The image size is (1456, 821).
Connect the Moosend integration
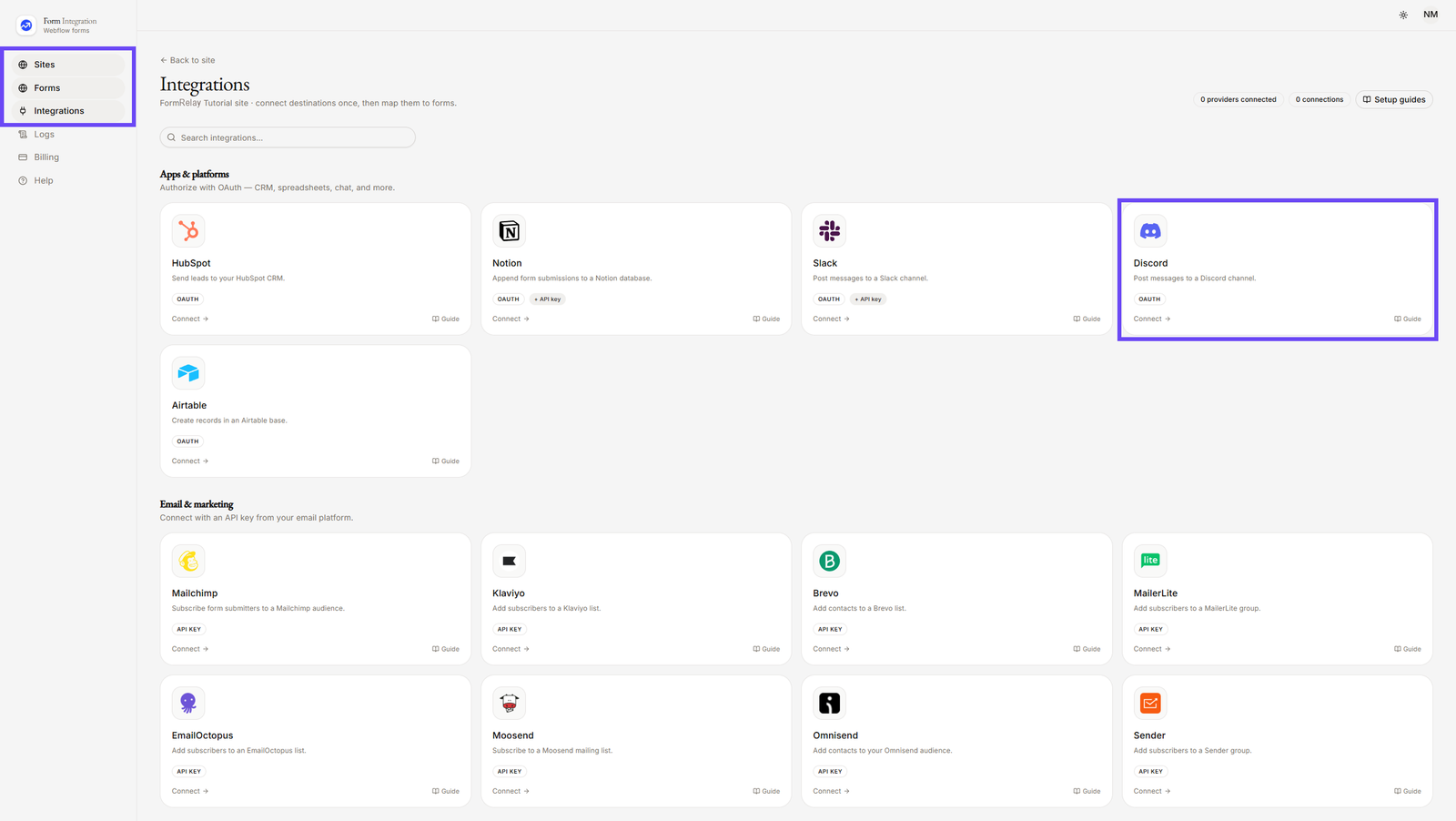tap(511, 791)
